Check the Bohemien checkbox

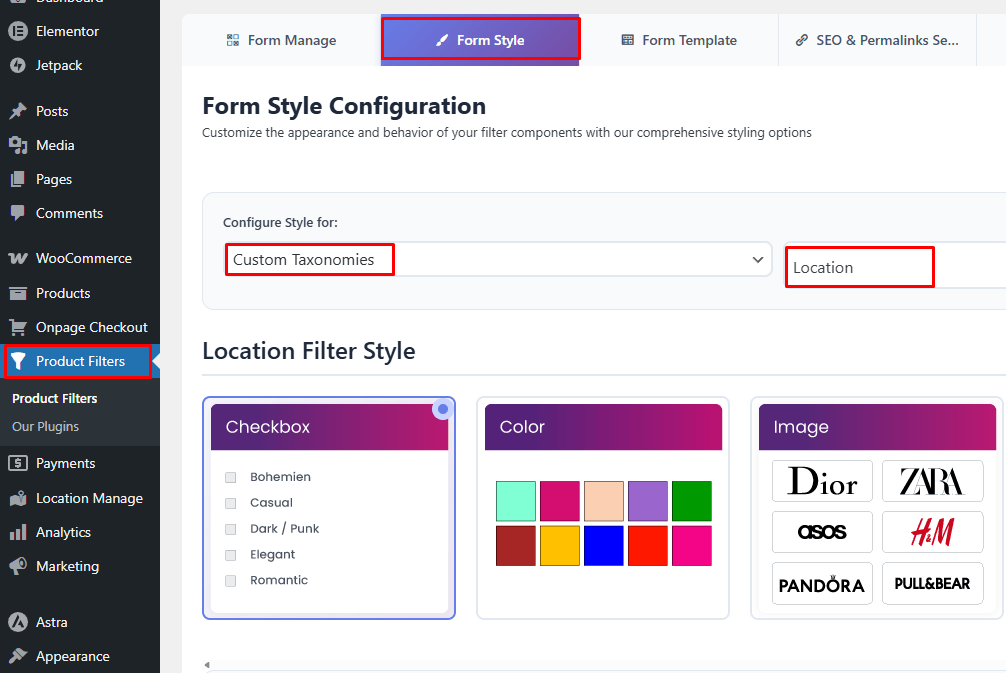click(230, 477)
